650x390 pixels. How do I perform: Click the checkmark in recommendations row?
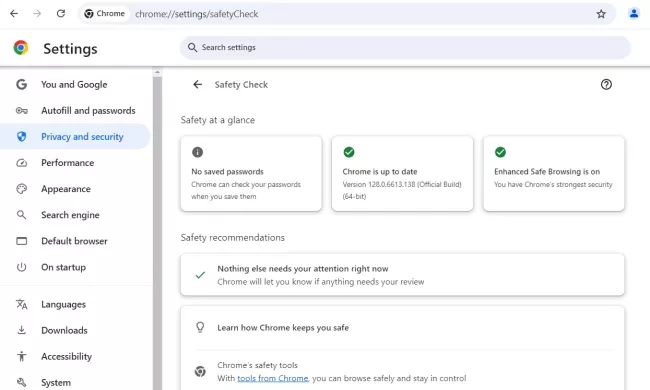click(200, 275)
